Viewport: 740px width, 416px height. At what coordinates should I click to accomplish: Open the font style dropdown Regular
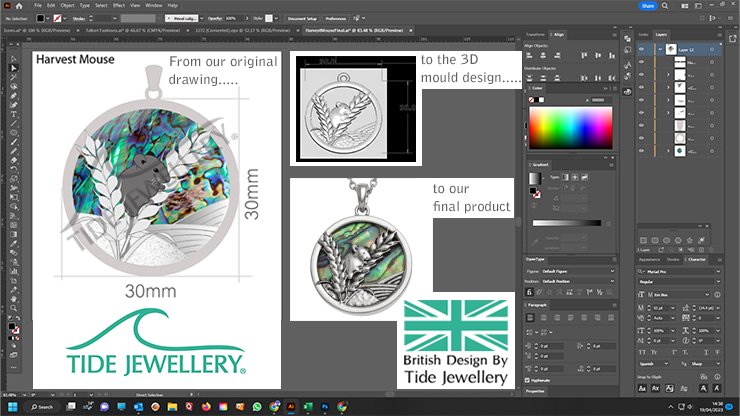tap(680, 281)
